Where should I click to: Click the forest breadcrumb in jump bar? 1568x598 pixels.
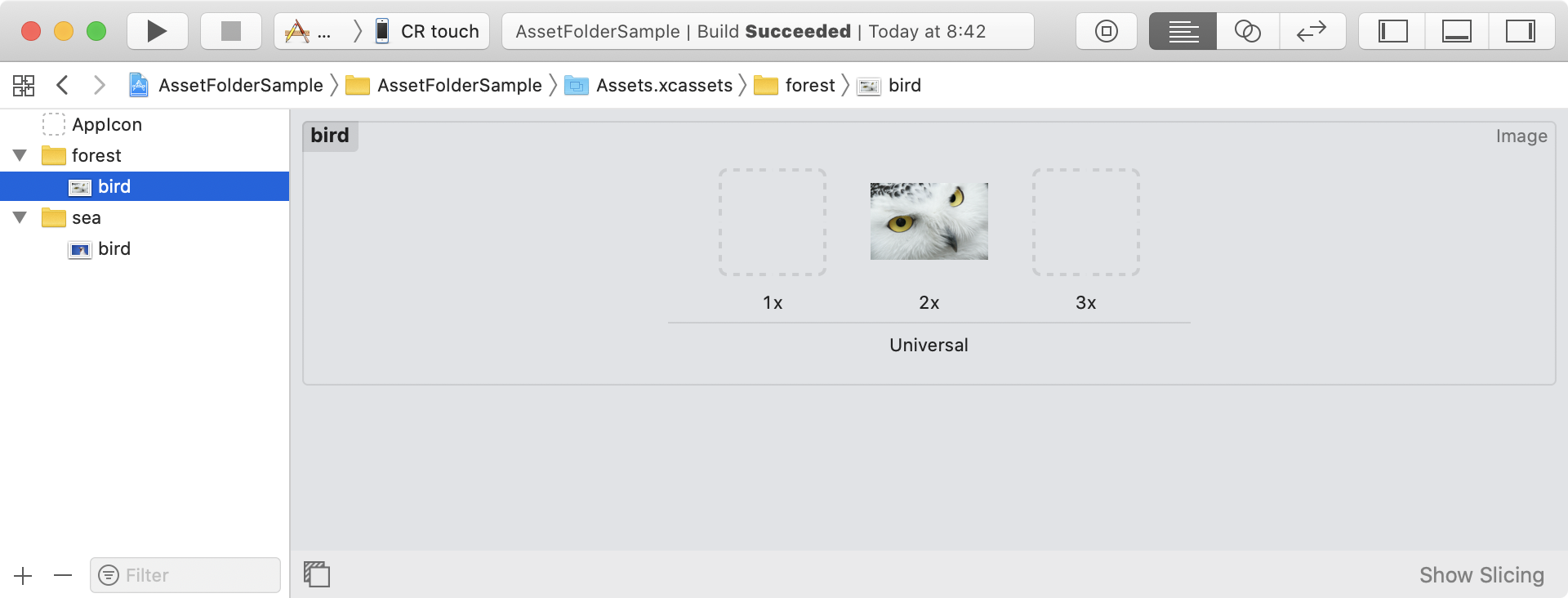[x=808, y=85]
